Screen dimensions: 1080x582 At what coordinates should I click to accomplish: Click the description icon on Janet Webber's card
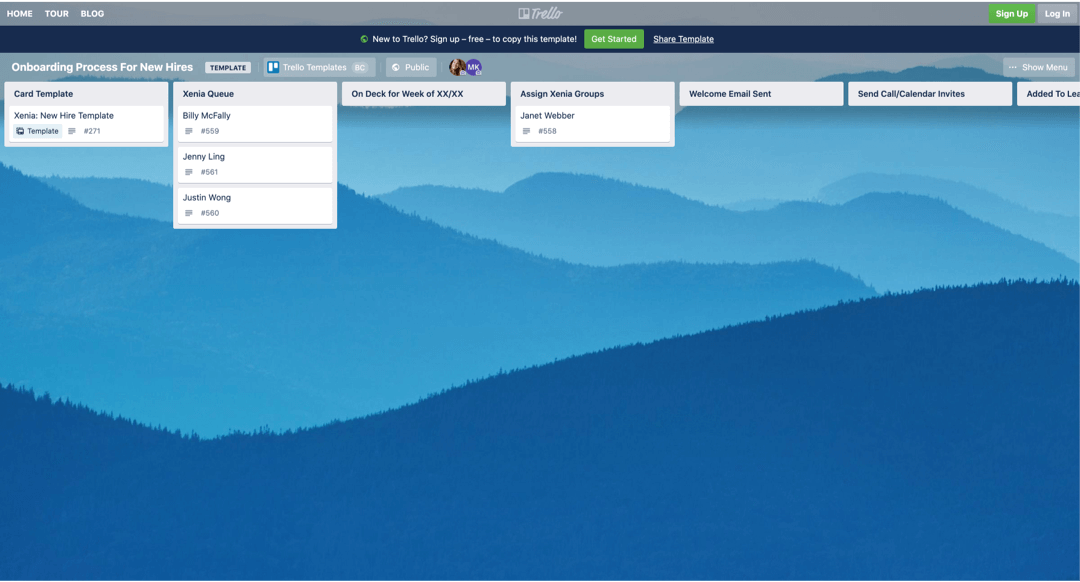pyautogui.click(x=527, y=130)
